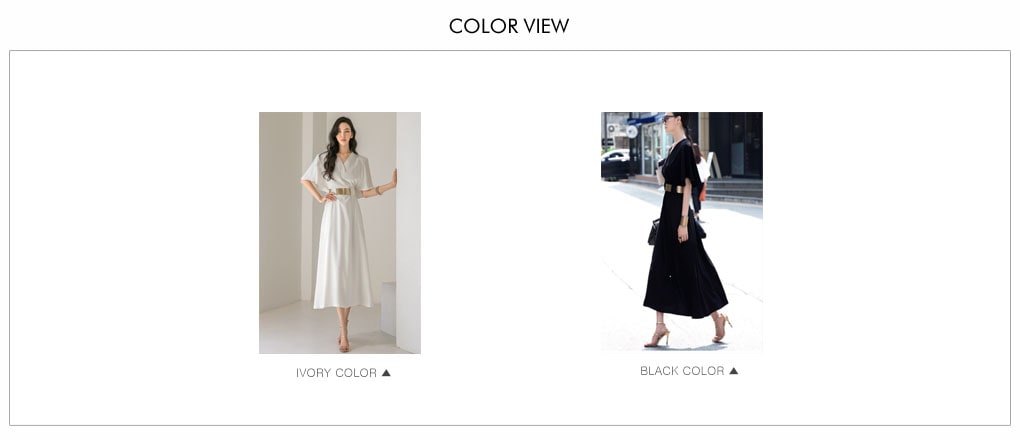
Task: Click the triangle icon beside BLACK COLOR
Action: [x=733, y=371]
